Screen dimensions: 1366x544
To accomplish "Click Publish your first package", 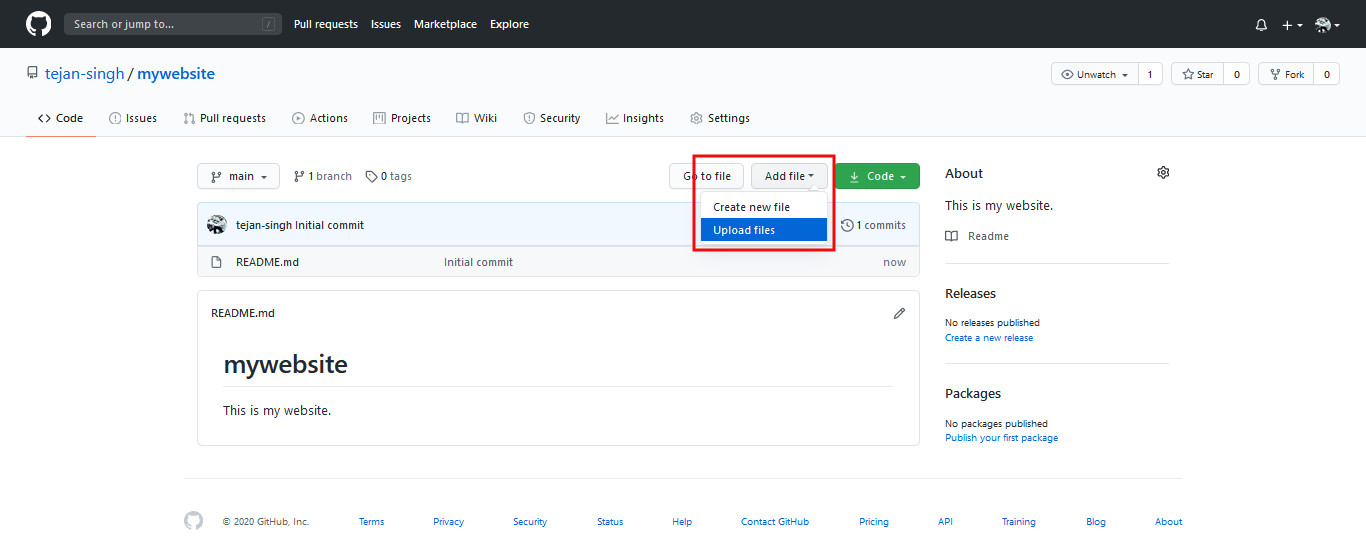I will pyautogui.click(x=1001, y=438).
